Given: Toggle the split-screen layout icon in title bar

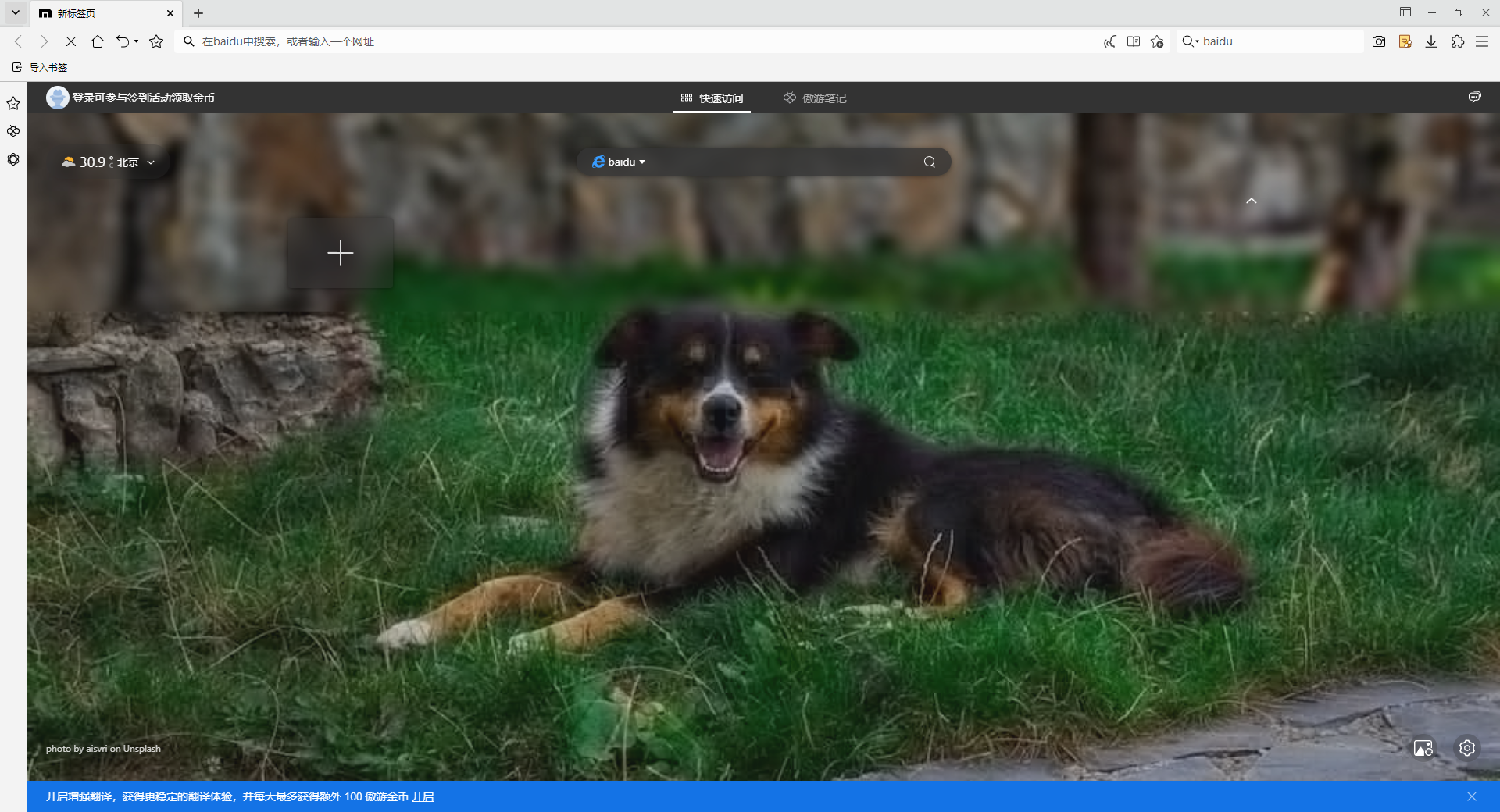Looking at the screenshot, I should click(1405, 12).
